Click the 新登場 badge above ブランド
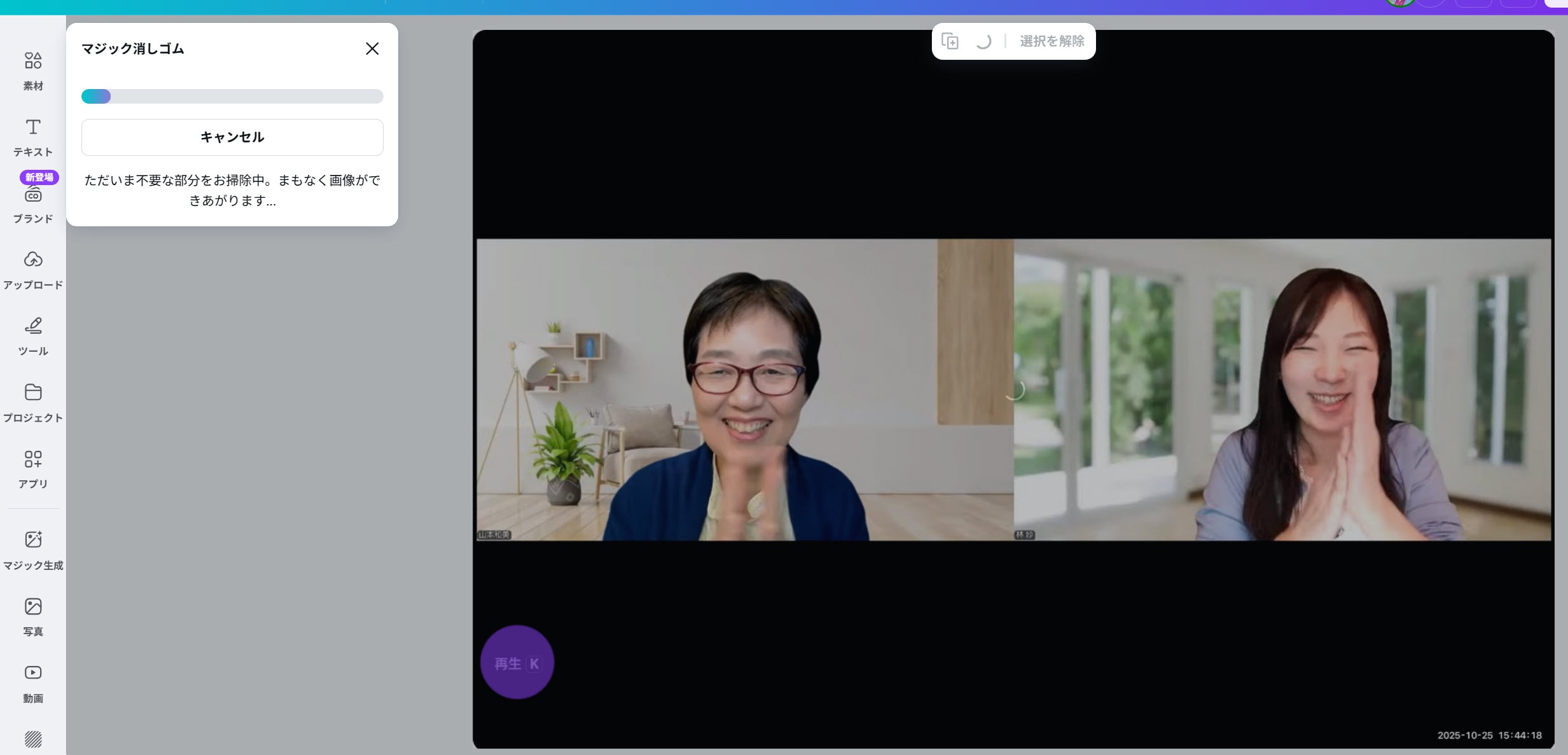1568x755 pixels. 39,177
